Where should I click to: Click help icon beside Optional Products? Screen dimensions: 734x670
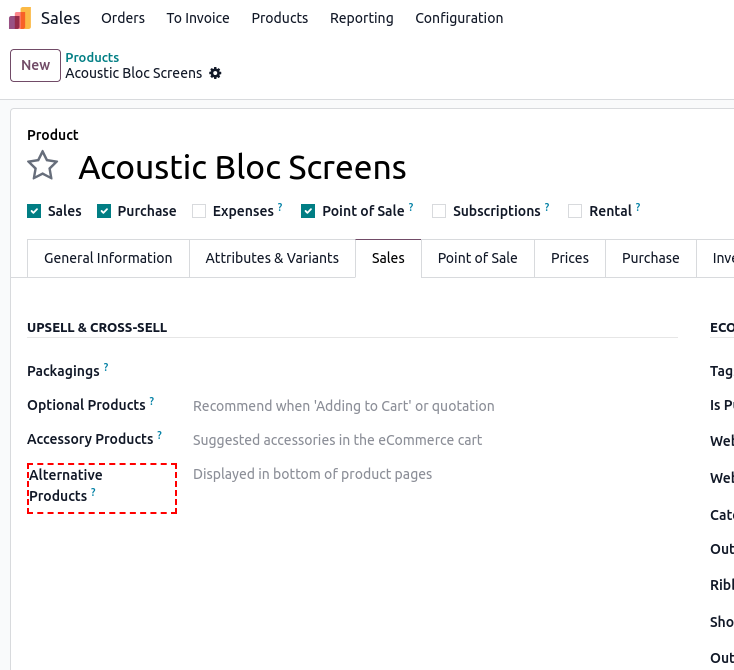click(152, 402)
